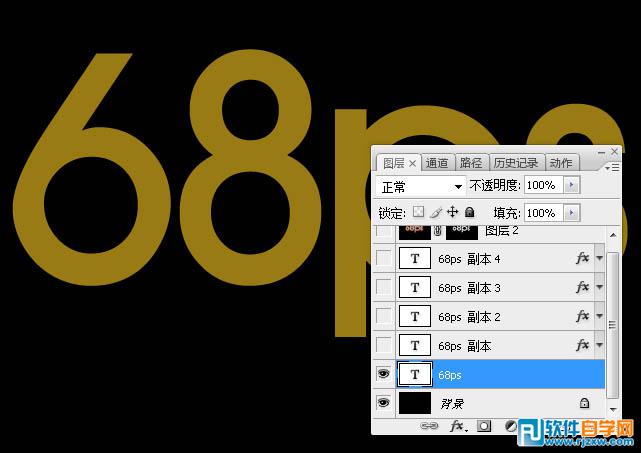The width and height of the screenshot is (641, 453).
Task: Click the lock transparent pixels icon
Action: tap(418, 212)
